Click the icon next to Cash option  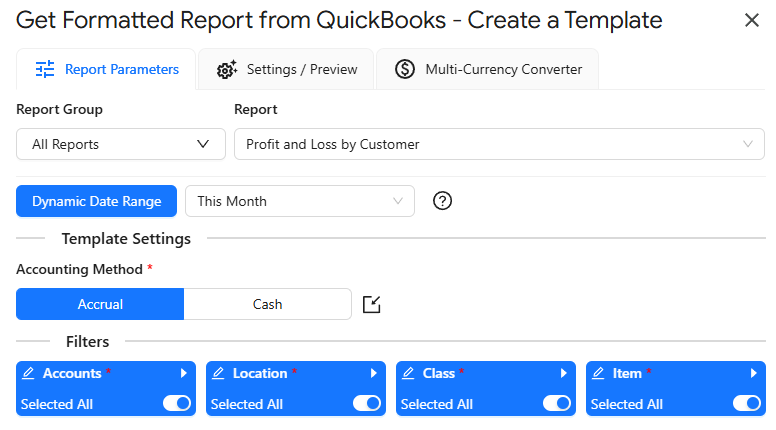[x=372, y=304]
